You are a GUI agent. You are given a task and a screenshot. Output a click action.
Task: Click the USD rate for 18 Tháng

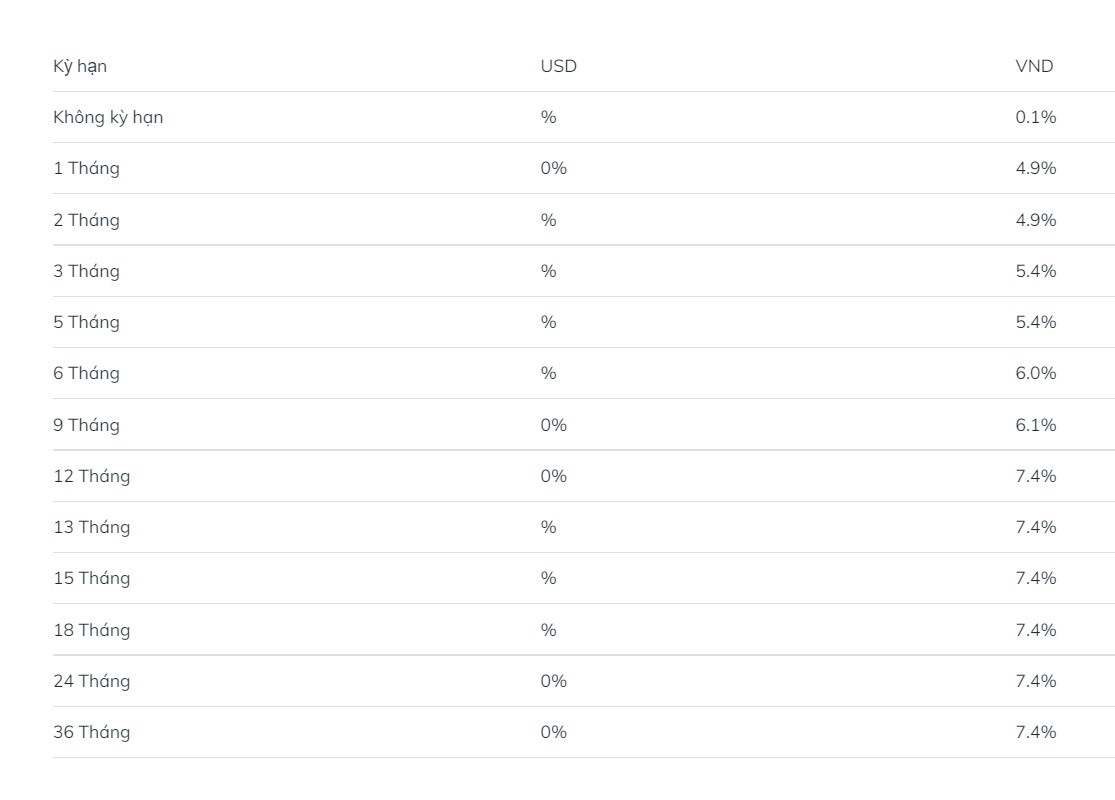(548, 630)
